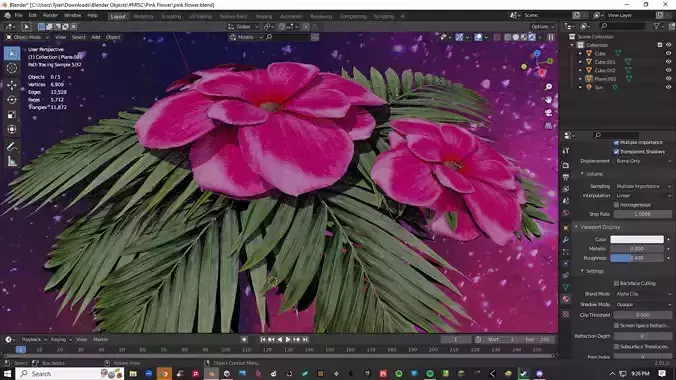
Task: Open the Sampling Multiple Importance dropdown
Action: click(x=643, y=186)
